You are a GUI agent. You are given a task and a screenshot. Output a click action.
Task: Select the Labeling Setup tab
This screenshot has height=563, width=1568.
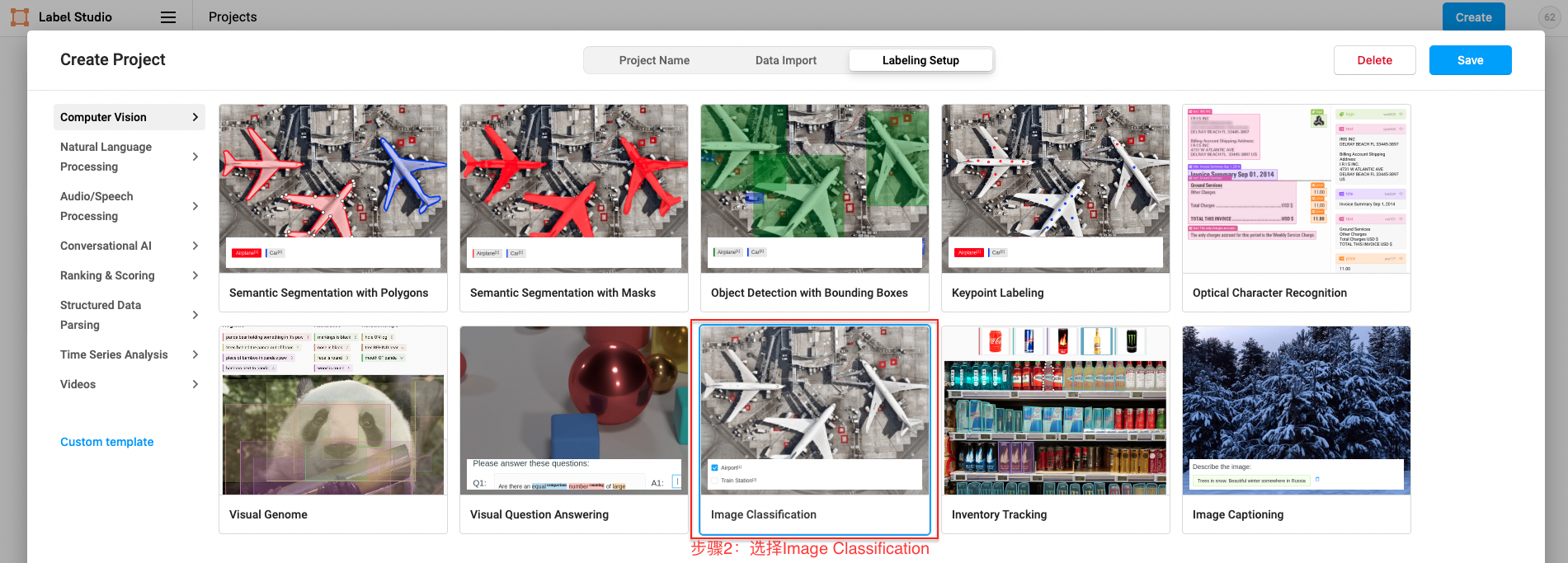tap(921, 60)
